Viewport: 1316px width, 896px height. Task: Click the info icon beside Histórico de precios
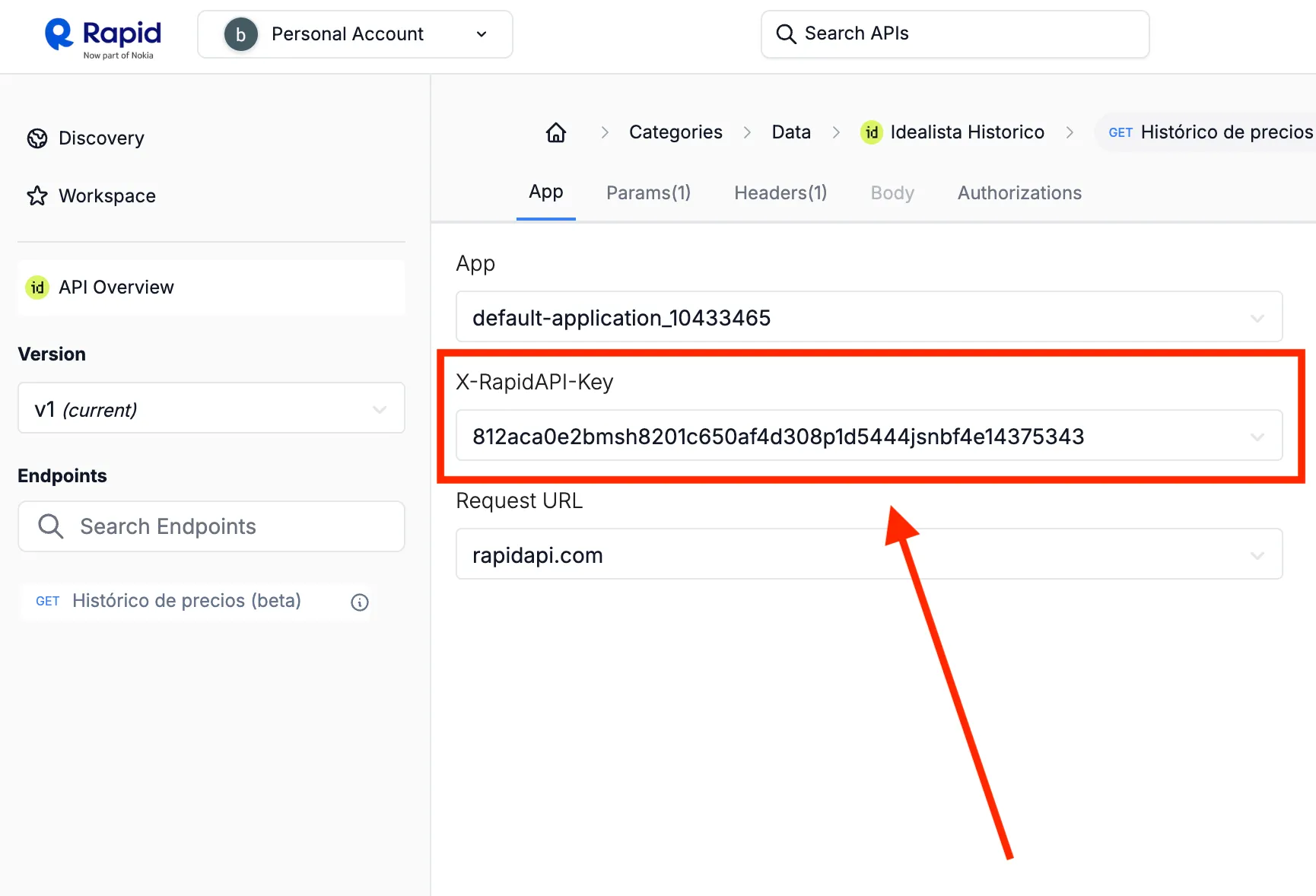tap(360, 602)
